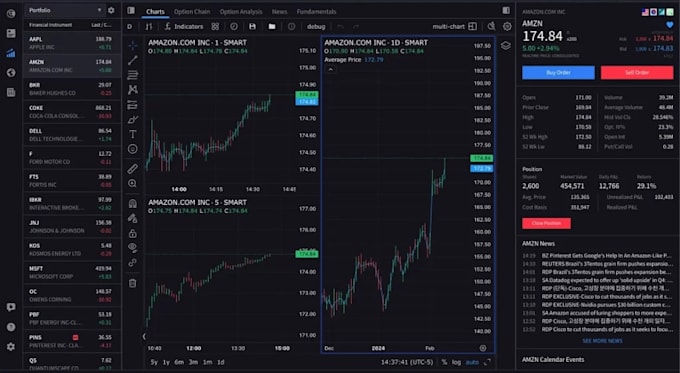Set chart range to 5y

pos(154,362)
